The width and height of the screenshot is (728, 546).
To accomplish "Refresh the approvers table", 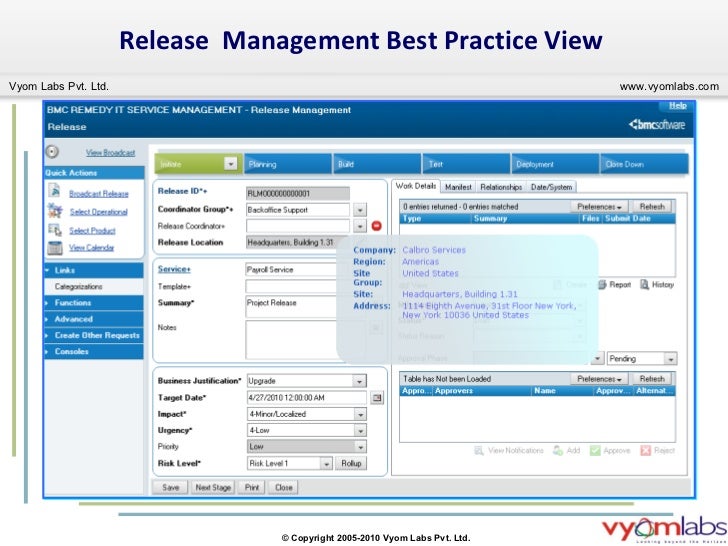I will coord(652,379).
